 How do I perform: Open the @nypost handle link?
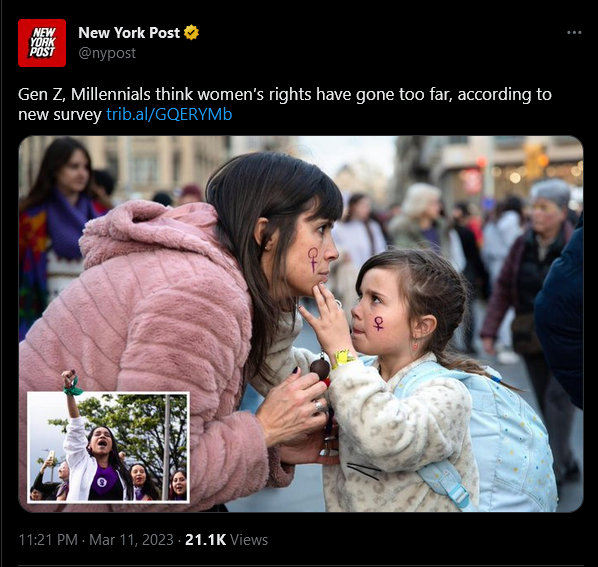coord(107,53)
